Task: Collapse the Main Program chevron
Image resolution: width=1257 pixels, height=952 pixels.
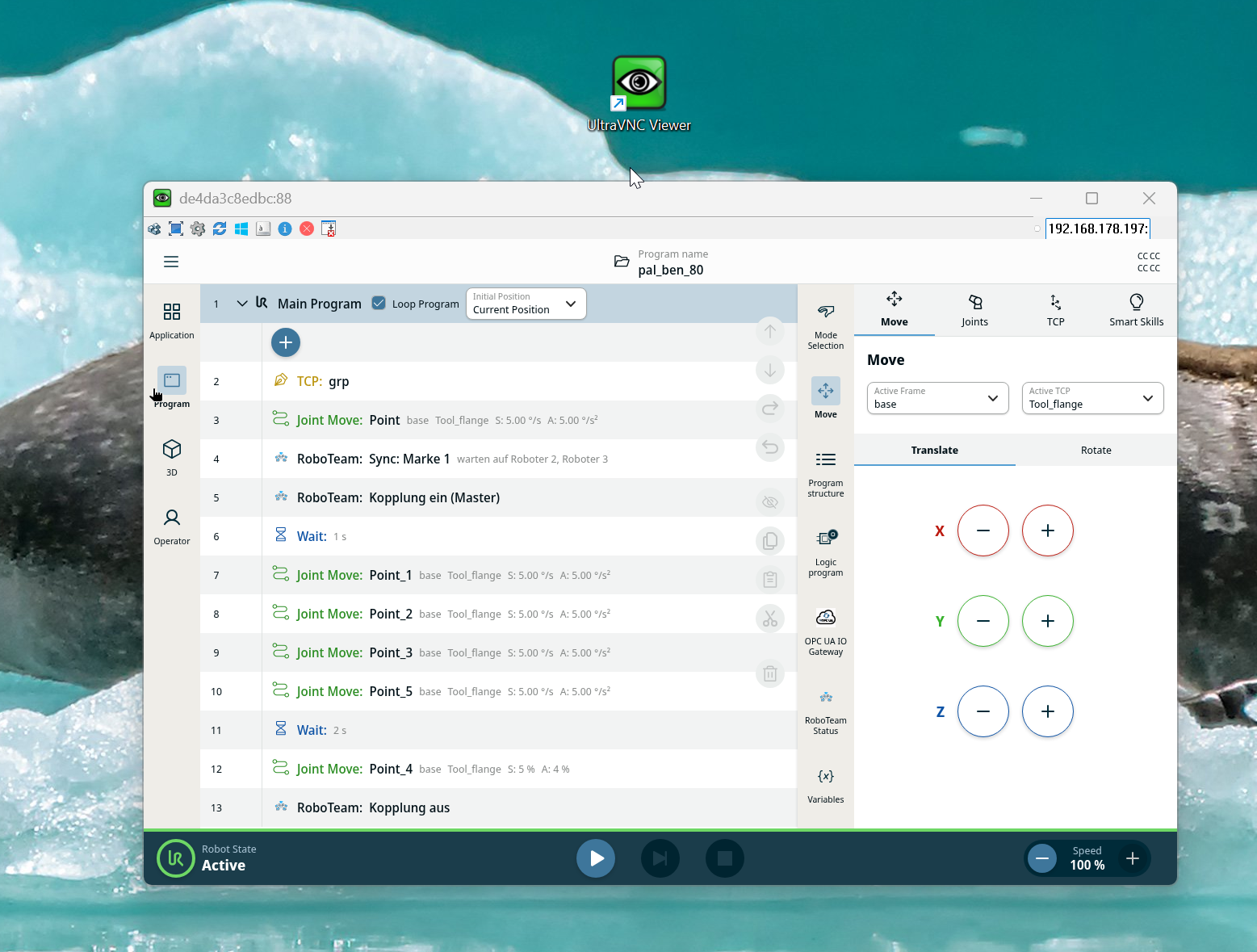Action: click(x=242, y=304)
